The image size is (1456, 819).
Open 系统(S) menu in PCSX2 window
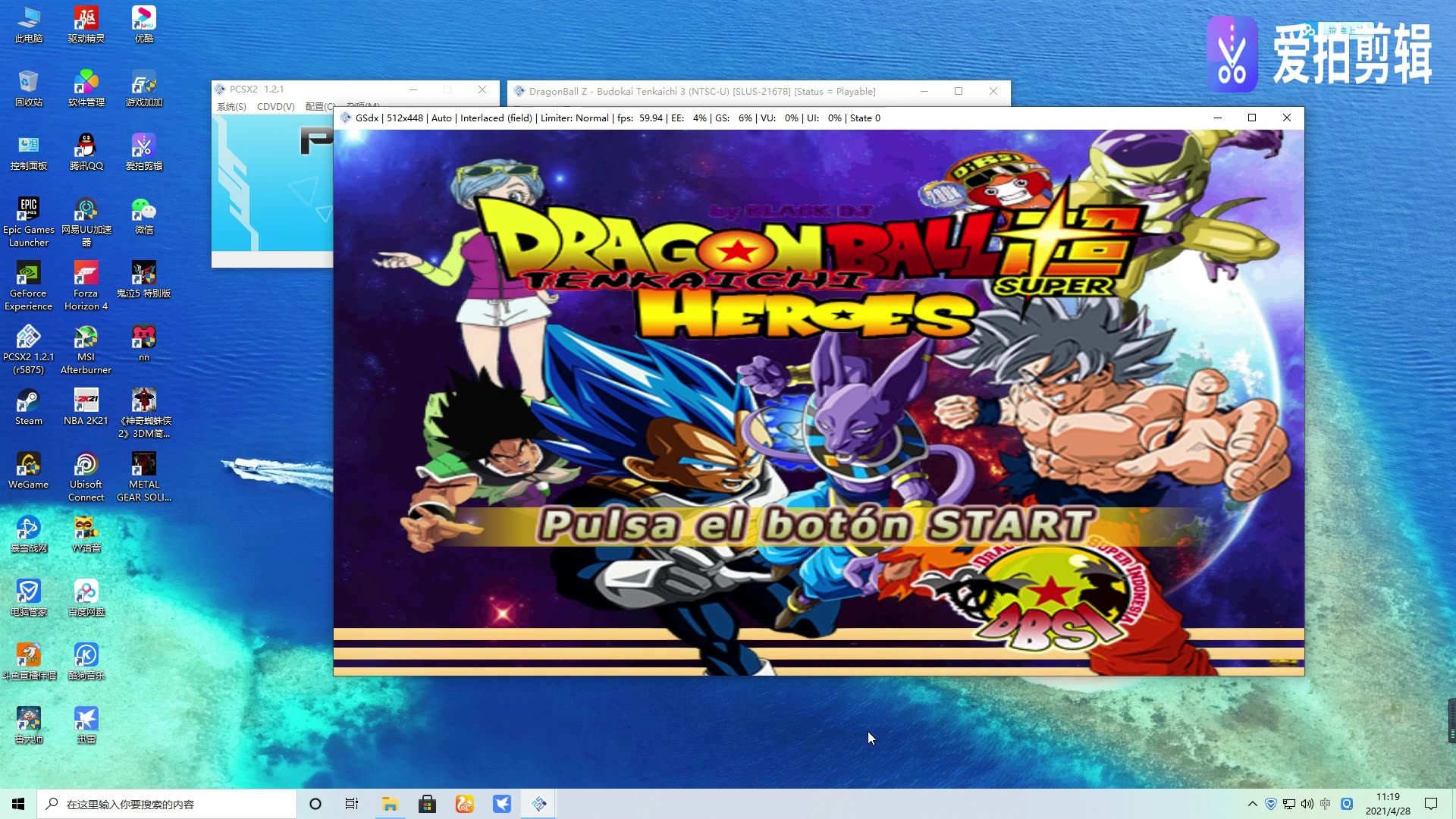[x=231, y=106]
